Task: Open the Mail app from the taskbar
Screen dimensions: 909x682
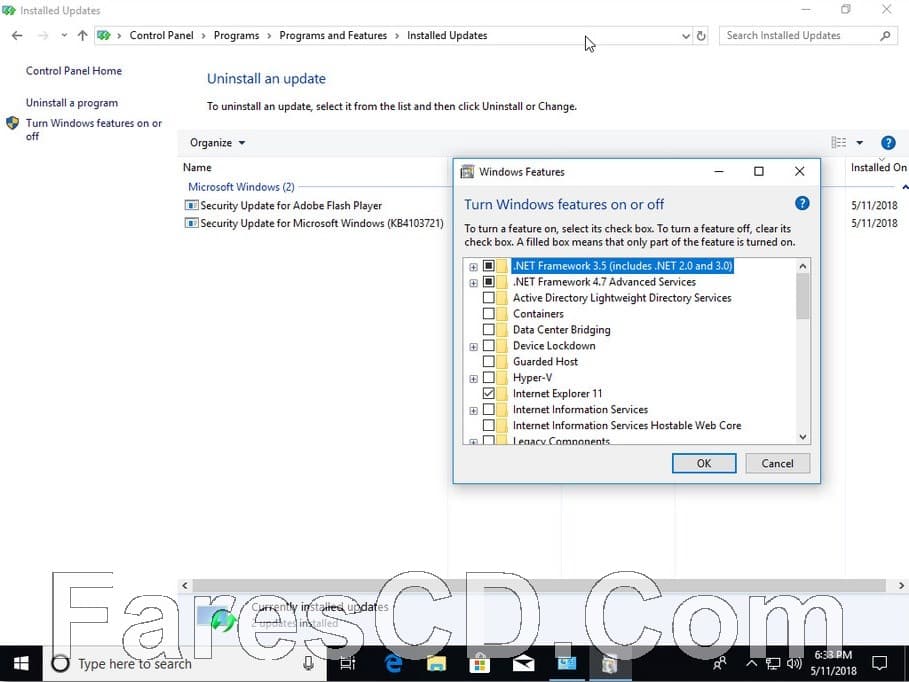Action: tap(523, 663)
